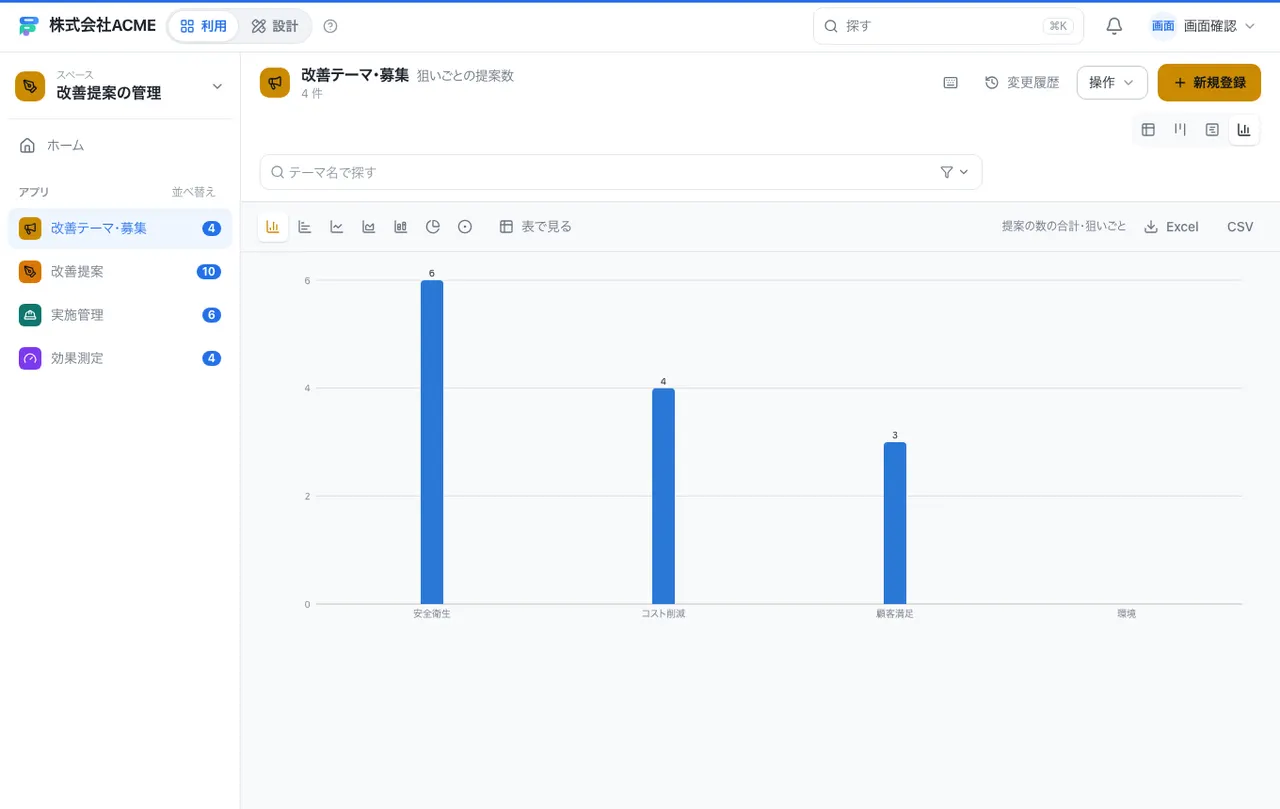
Task: Open the 操作 dropdown menu
Action: (x=1112, y=83)
